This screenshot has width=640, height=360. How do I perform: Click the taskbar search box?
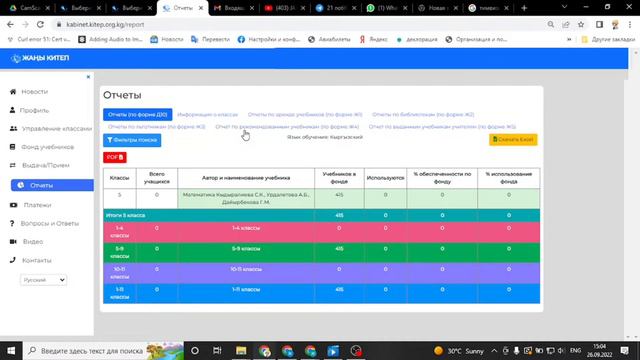point(104,351)
